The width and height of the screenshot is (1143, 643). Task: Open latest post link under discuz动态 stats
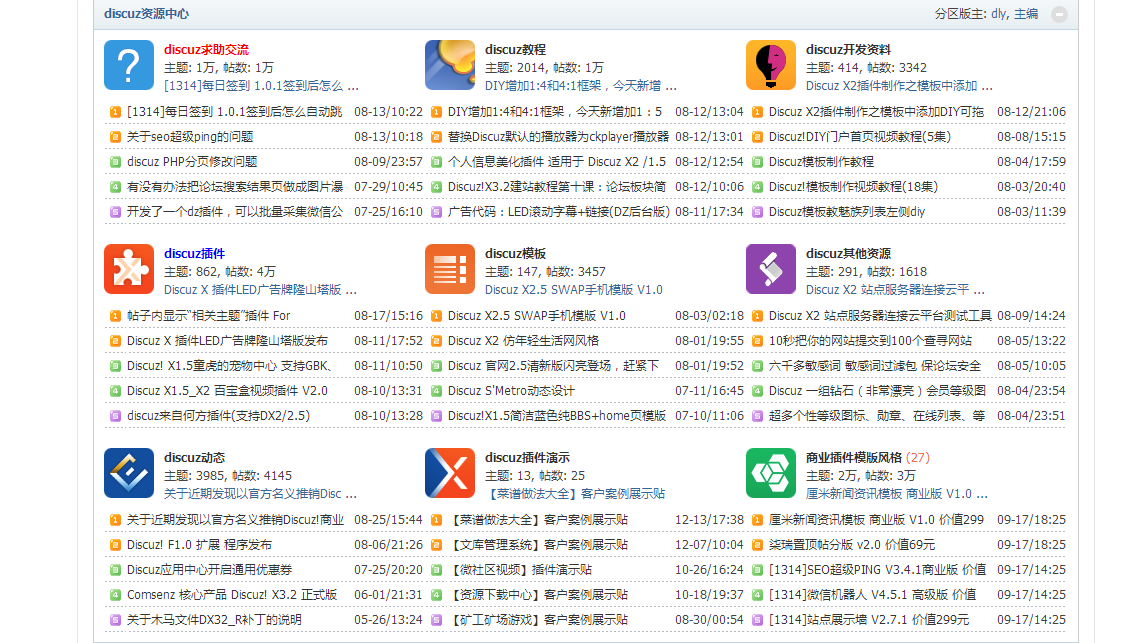tap(260, 494)
